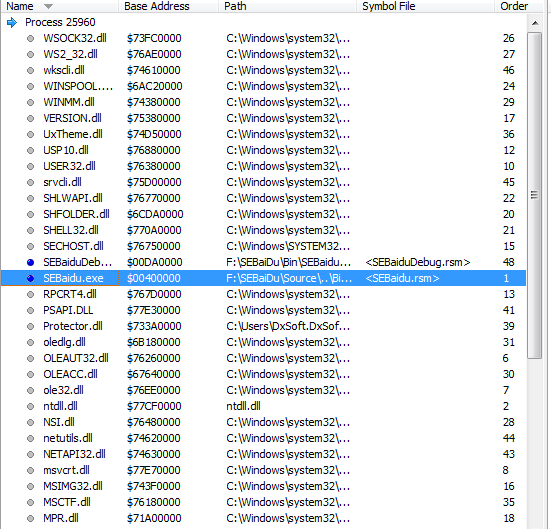551x529 pixels.
Task: Click the gray dot icon next to MPR.dll
Action: pyautogui.click(x=31, y=518)
